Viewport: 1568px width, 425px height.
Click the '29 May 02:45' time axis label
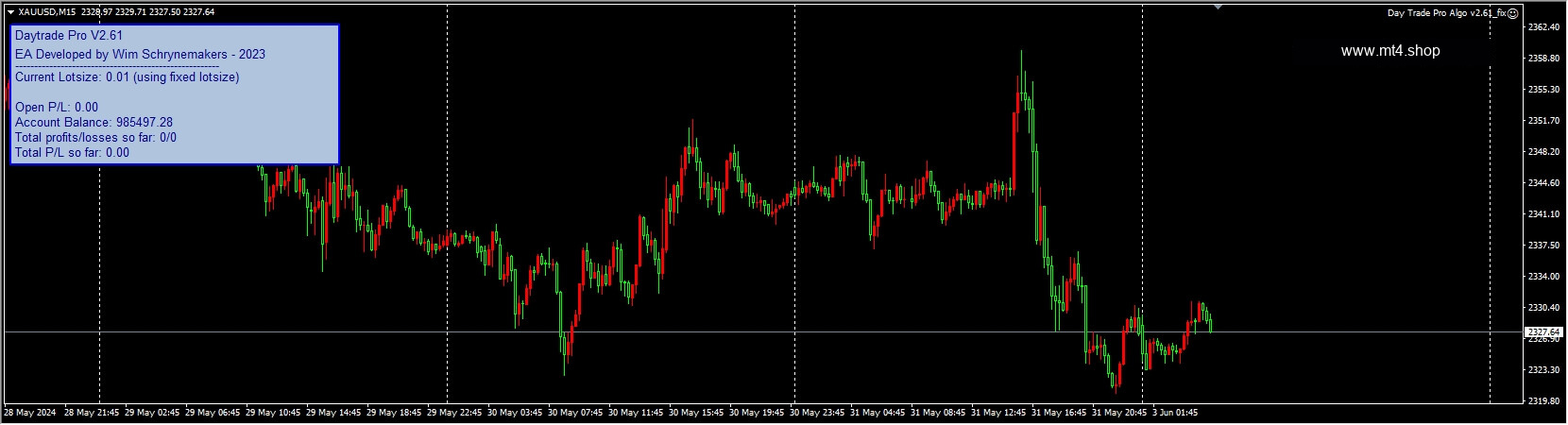coord(152,414)
